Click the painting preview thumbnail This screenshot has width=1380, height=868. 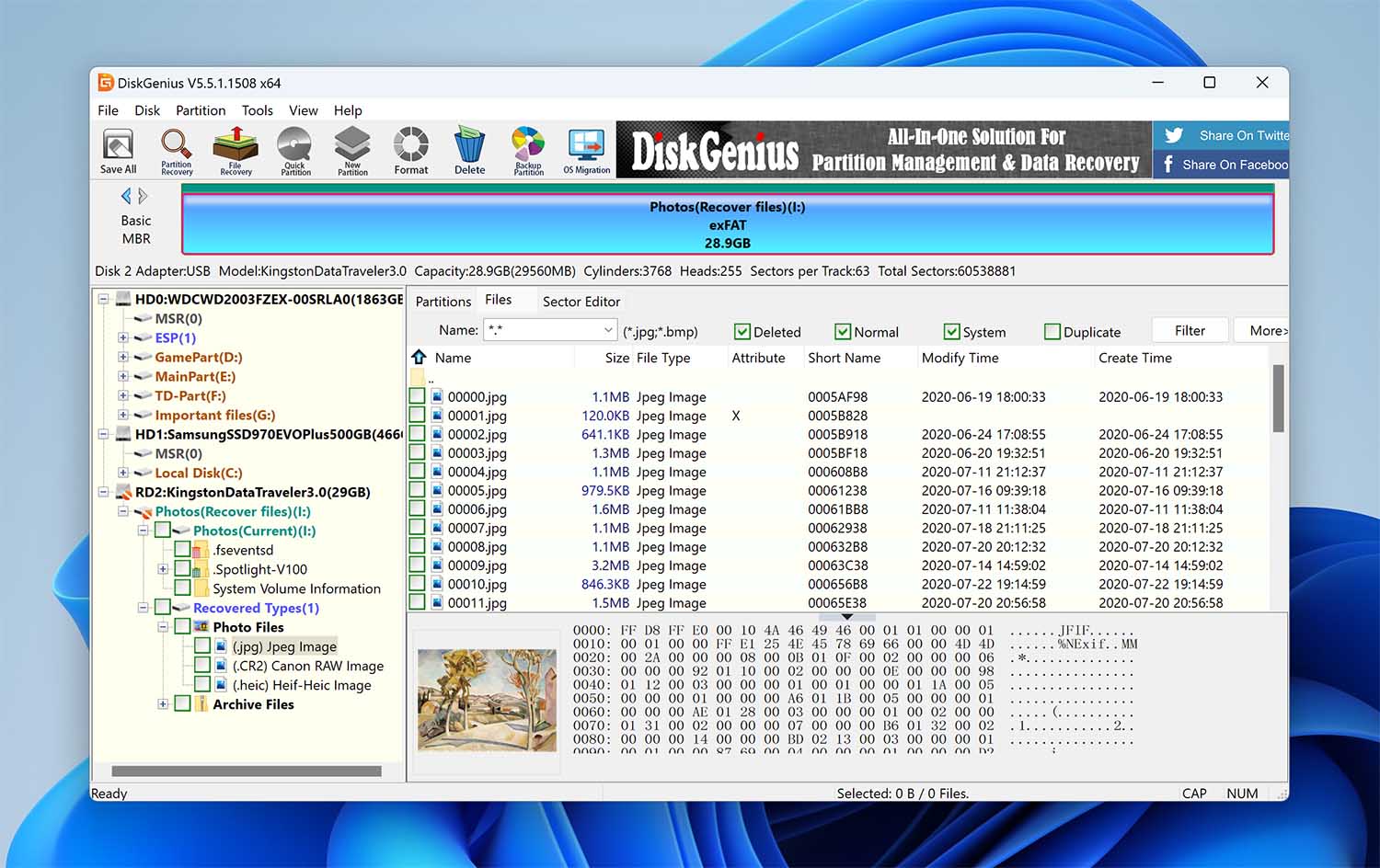pos(488,700)
